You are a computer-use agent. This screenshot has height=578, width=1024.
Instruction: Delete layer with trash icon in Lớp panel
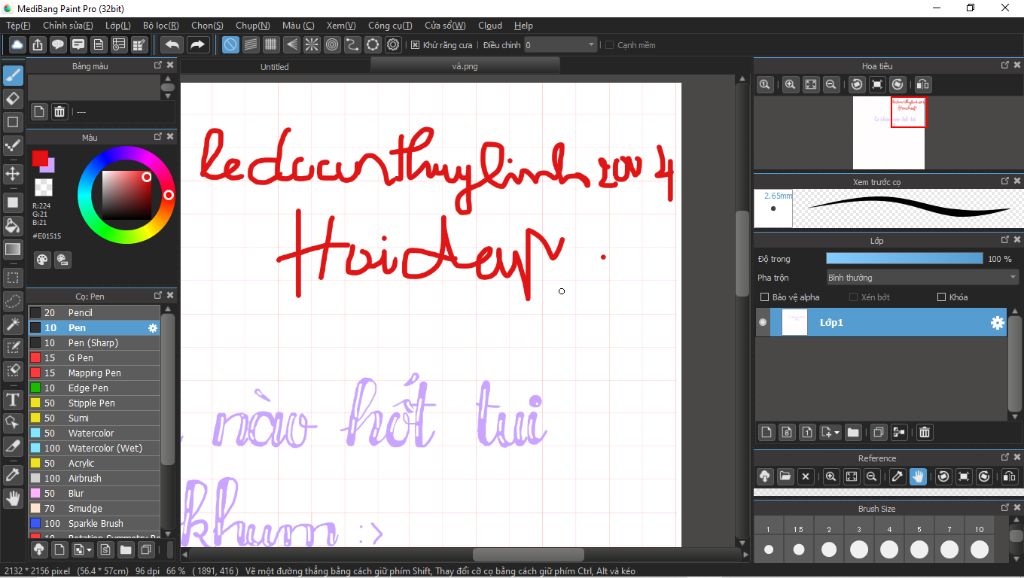[924, 432]
